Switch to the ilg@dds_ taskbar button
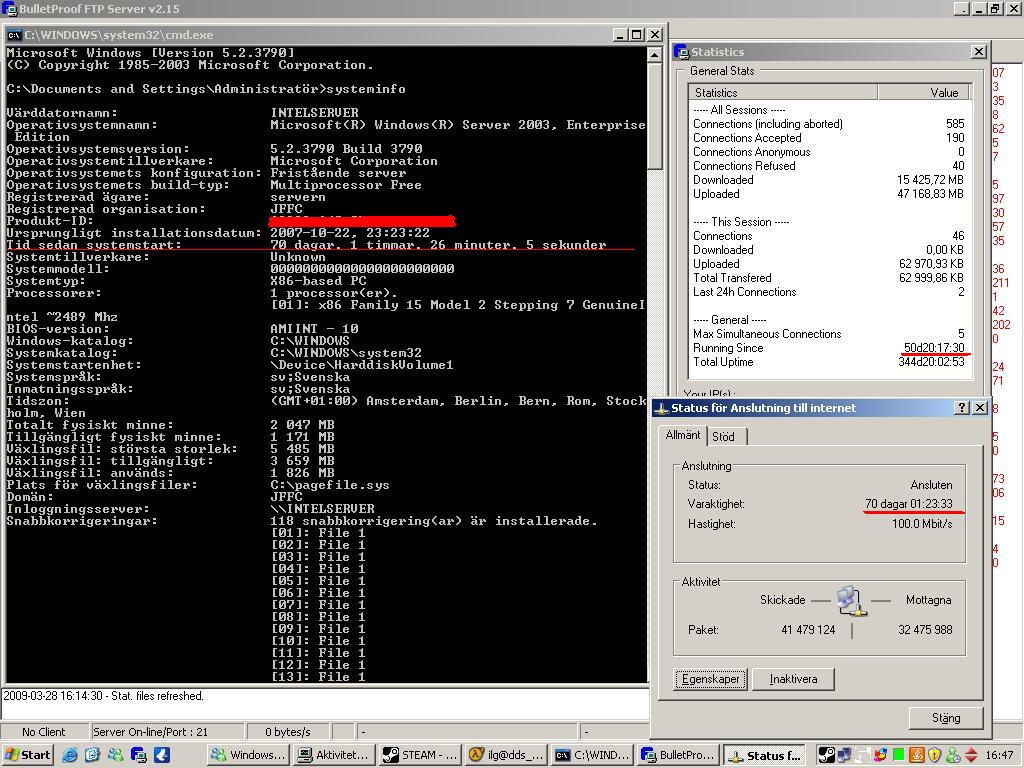 507,755
